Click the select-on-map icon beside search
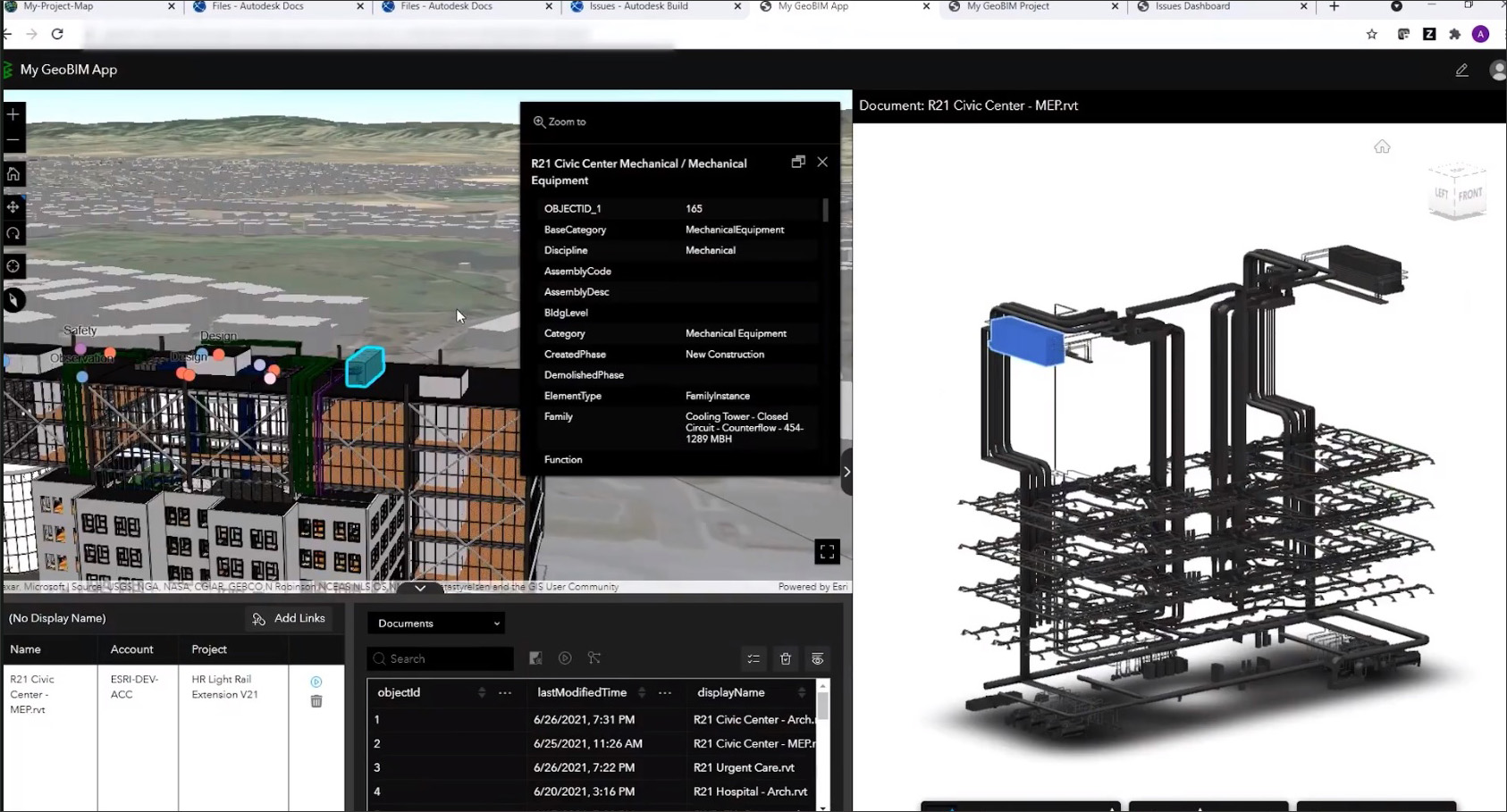The height and width of the screenshot is (812, 1507). [x=535, y=658]
